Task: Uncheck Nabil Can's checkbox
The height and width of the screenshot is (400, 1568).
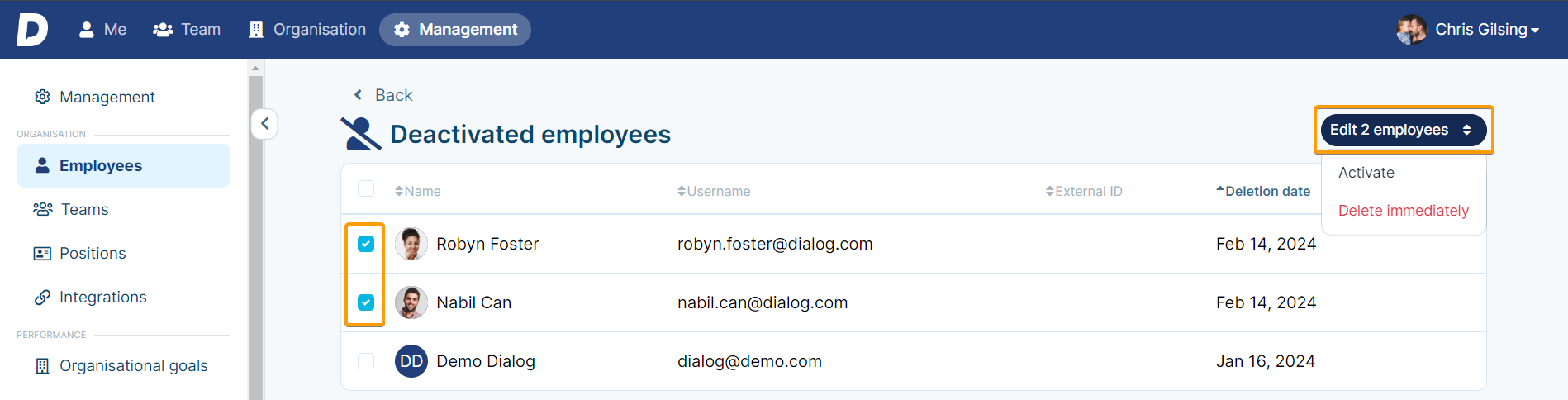Action: [x=366, y=302]
